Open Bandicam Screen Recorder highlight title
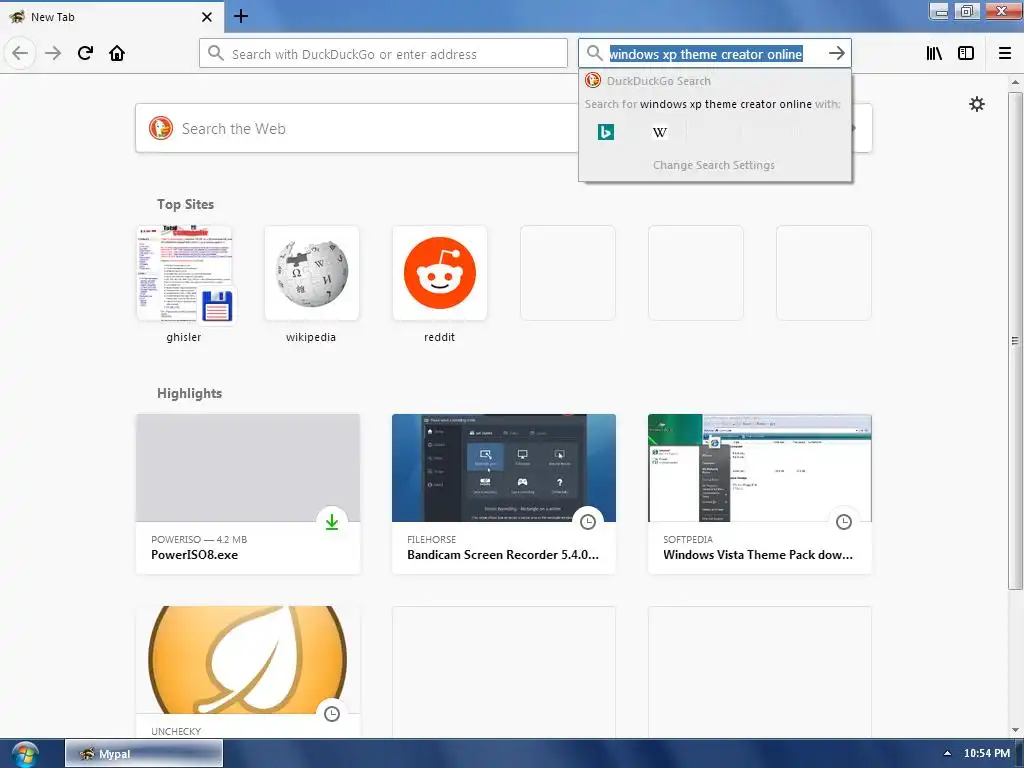This screenshot has width=1024, height=768. pos(503,555)
